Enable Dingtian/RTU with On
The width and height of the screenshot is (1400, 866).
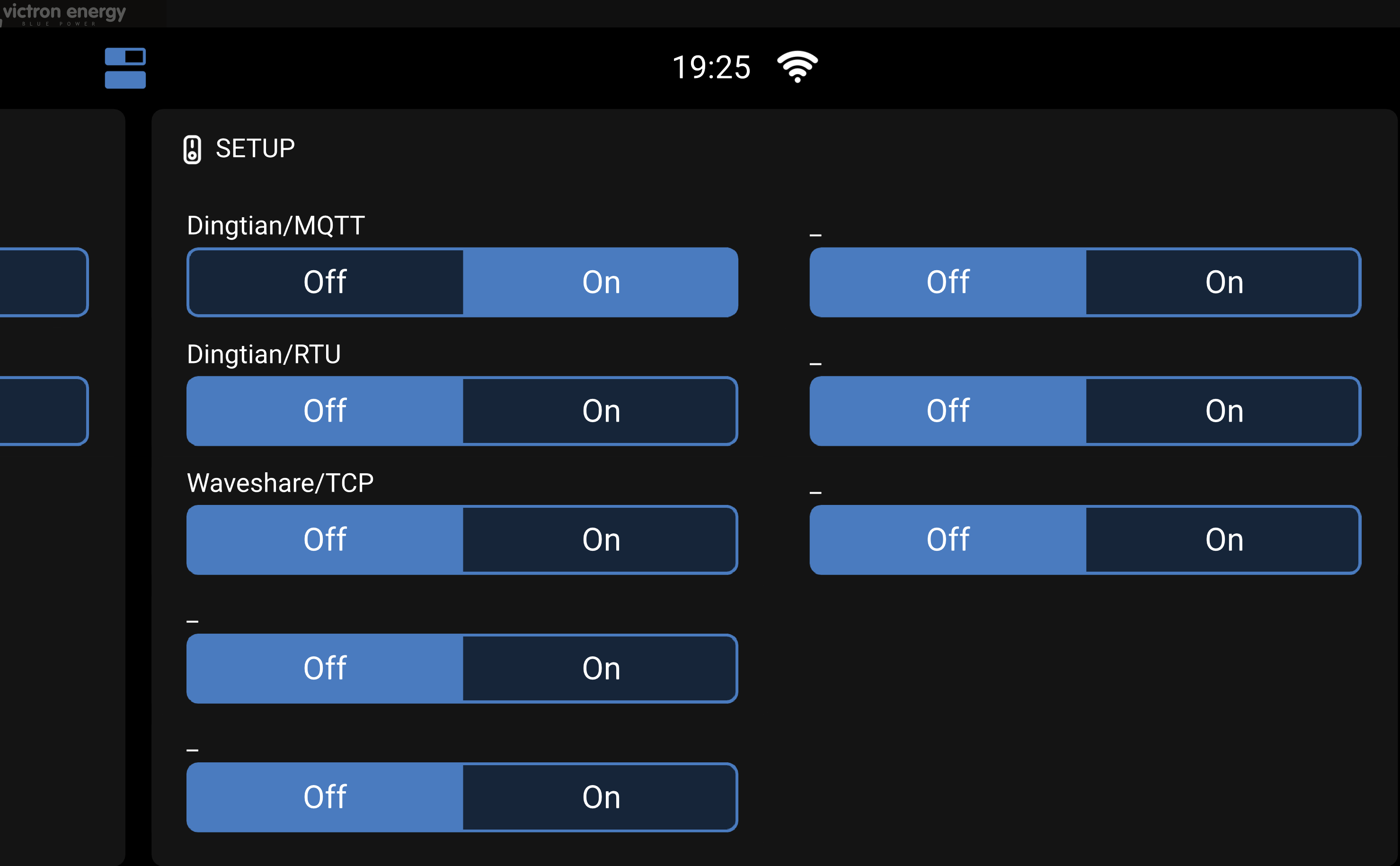[x=600, y=411]
